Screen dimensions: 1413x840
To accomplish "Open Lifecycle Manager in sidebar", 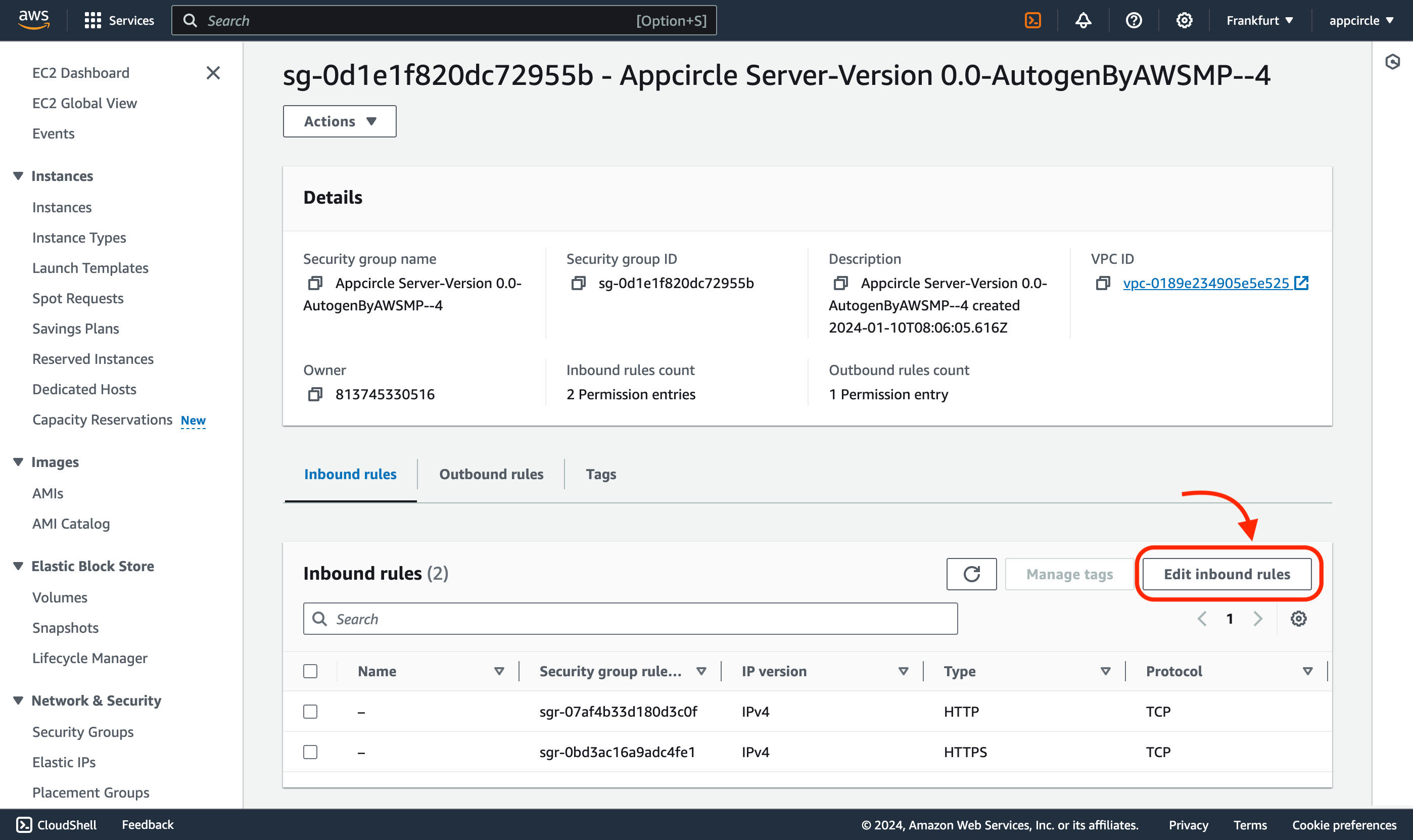I will click(x=89, y=658).
